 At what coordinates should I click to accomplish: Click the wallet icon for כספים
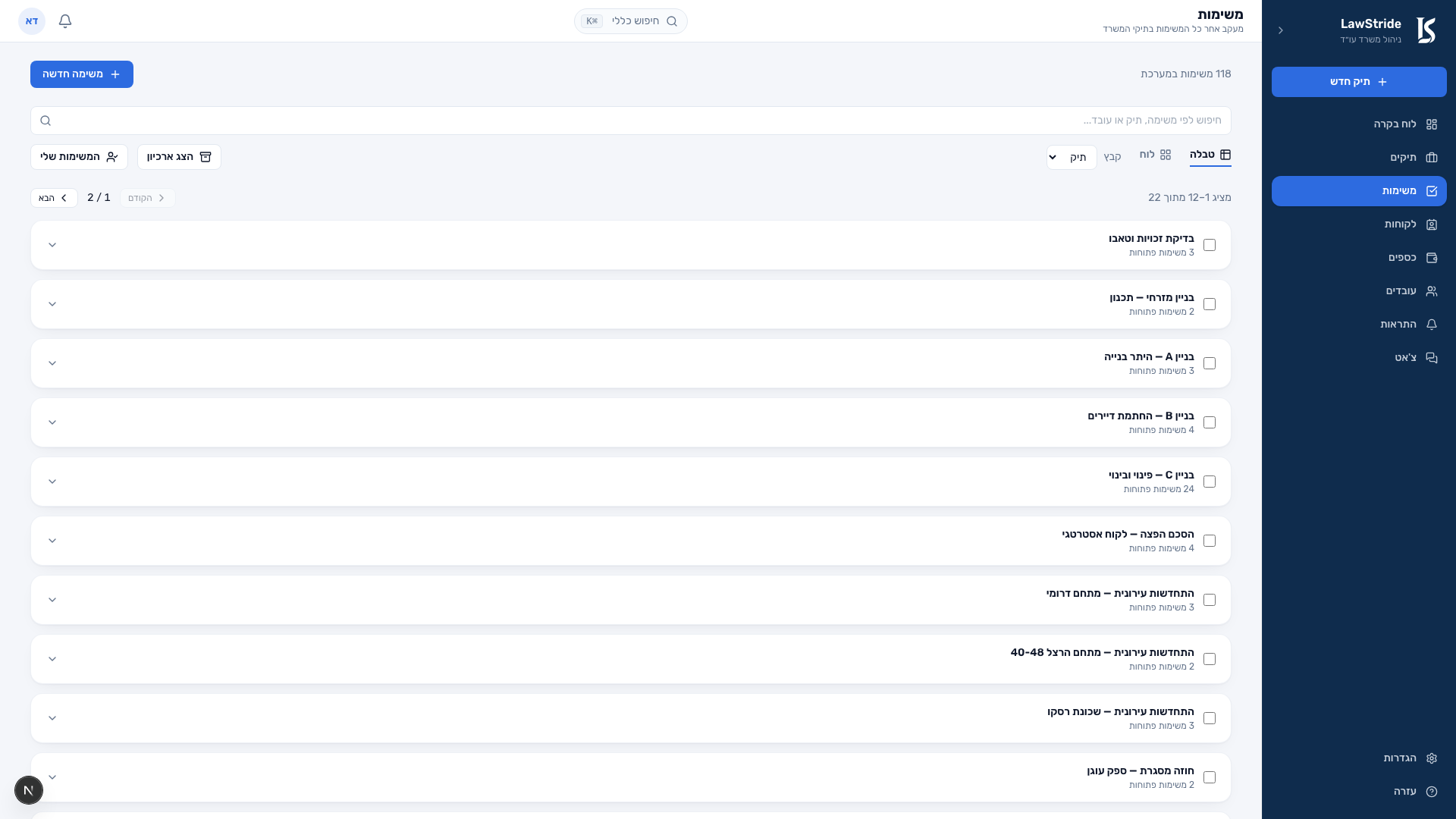tap(1432, 258)
